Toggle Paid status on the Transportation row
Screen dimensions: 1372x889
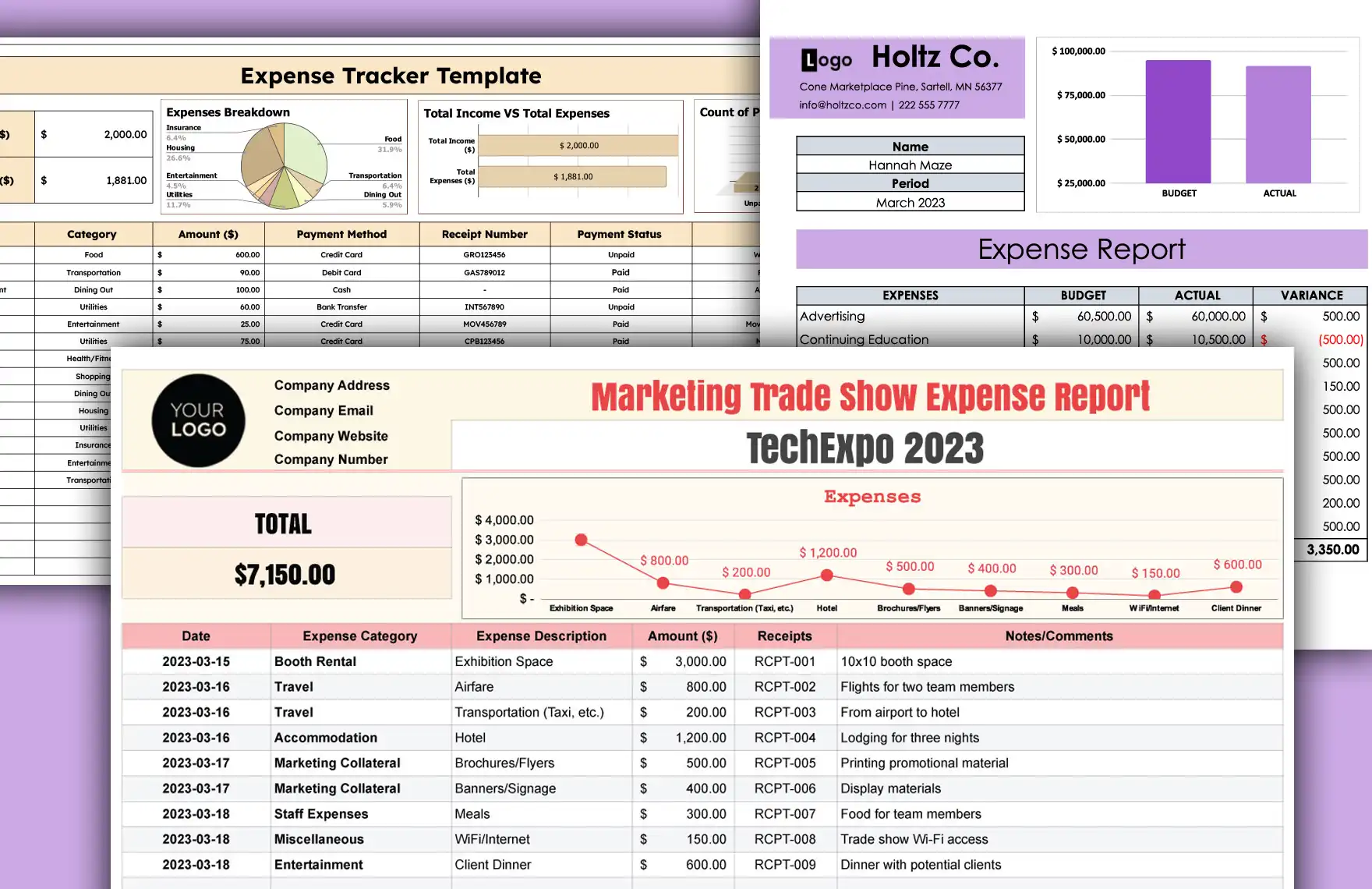(x=620, y=272)
